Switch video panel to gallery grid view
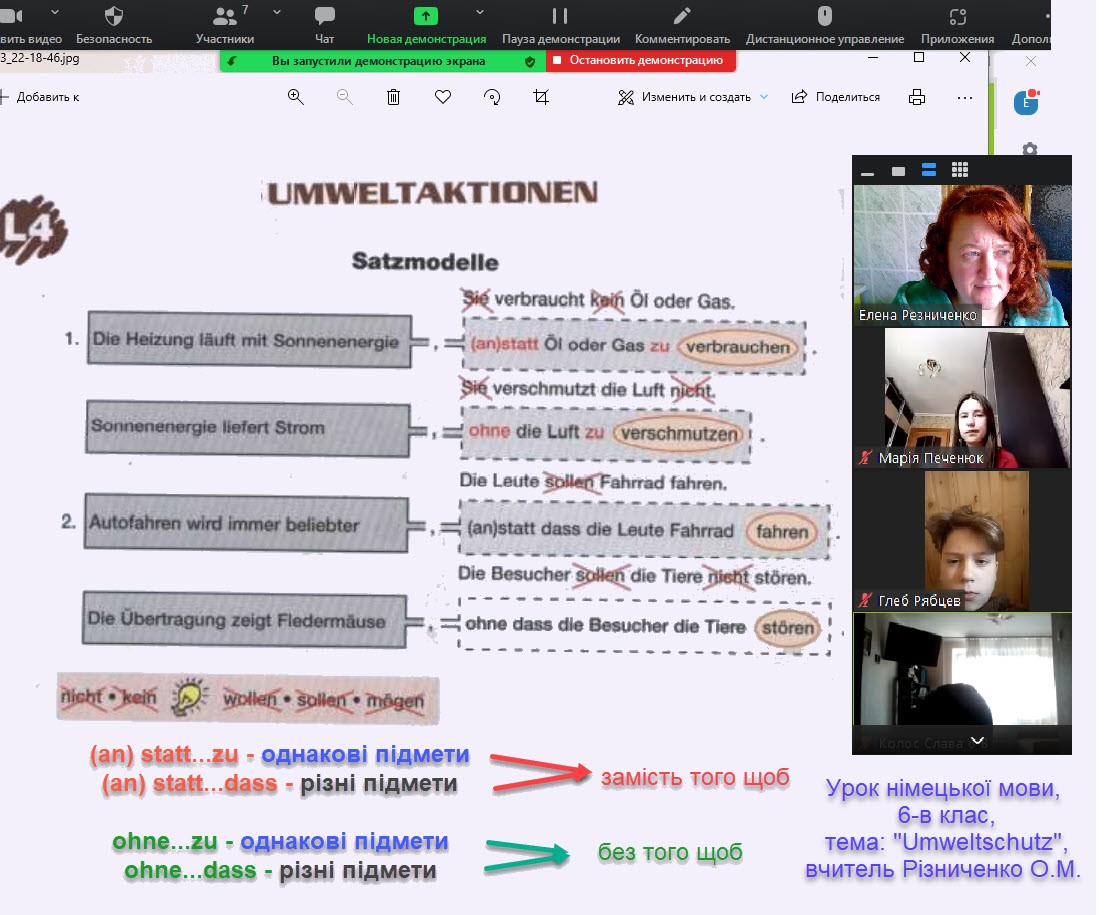The height and width of the screenshot is (915, 1117). (959, 170)
